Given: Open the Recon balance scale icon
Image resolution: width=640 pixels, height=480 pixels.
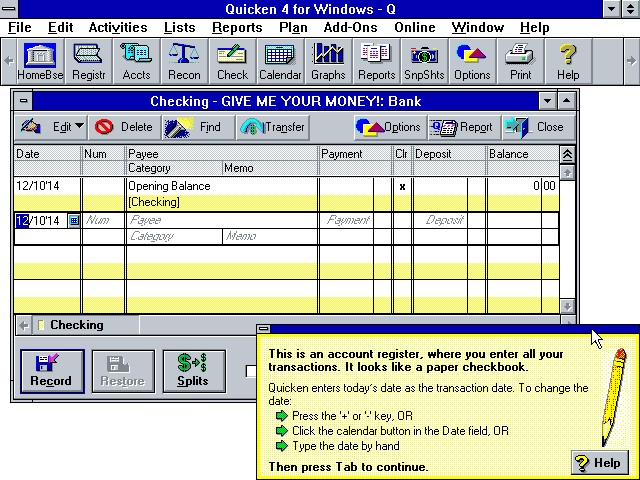Looking at the screenshot, I should coord(184,62).
